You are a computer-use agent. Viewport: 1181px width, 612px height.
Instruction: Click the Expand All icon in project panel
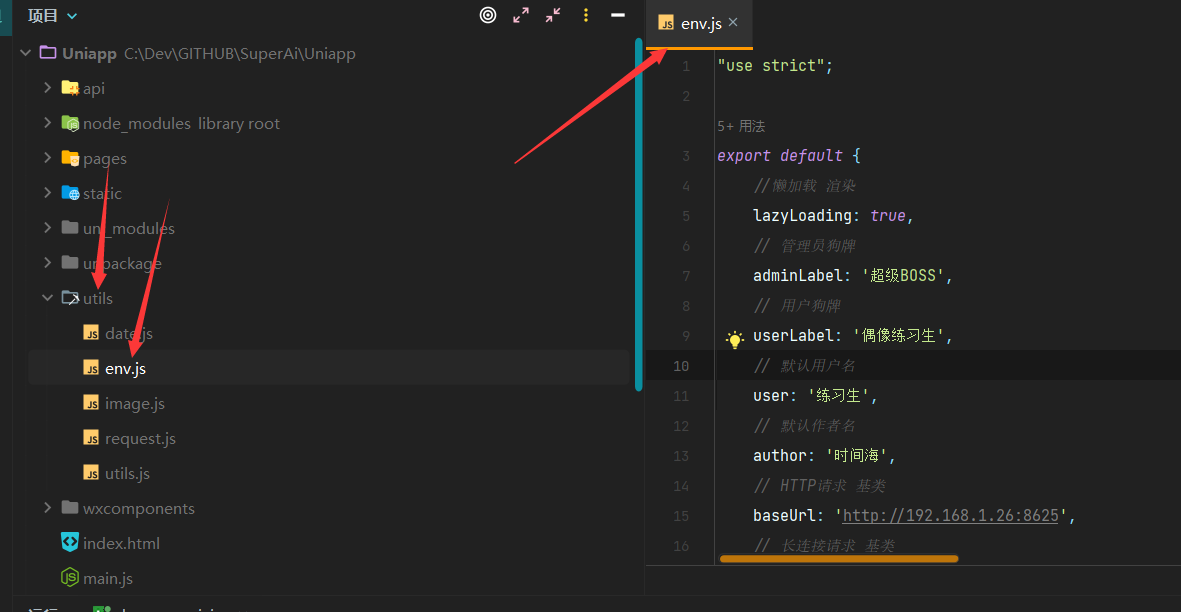520,15
